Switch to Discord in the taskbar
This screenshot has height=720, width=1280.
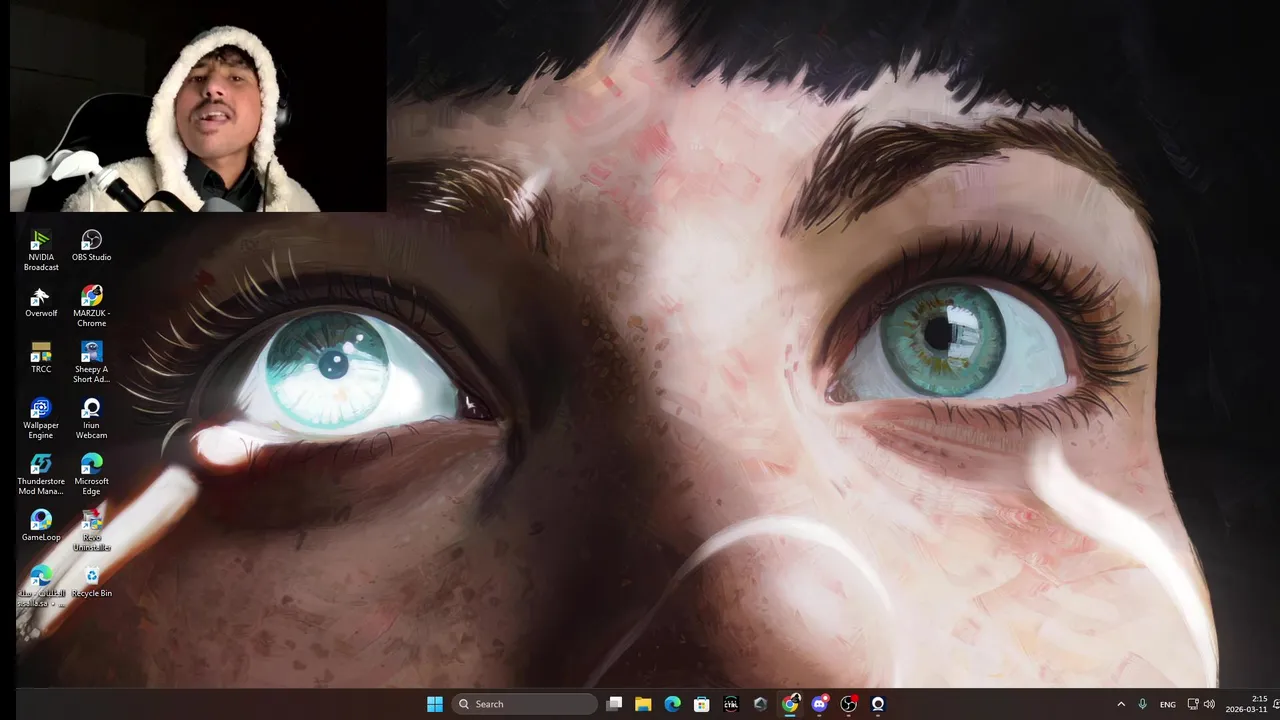point(819,704)
